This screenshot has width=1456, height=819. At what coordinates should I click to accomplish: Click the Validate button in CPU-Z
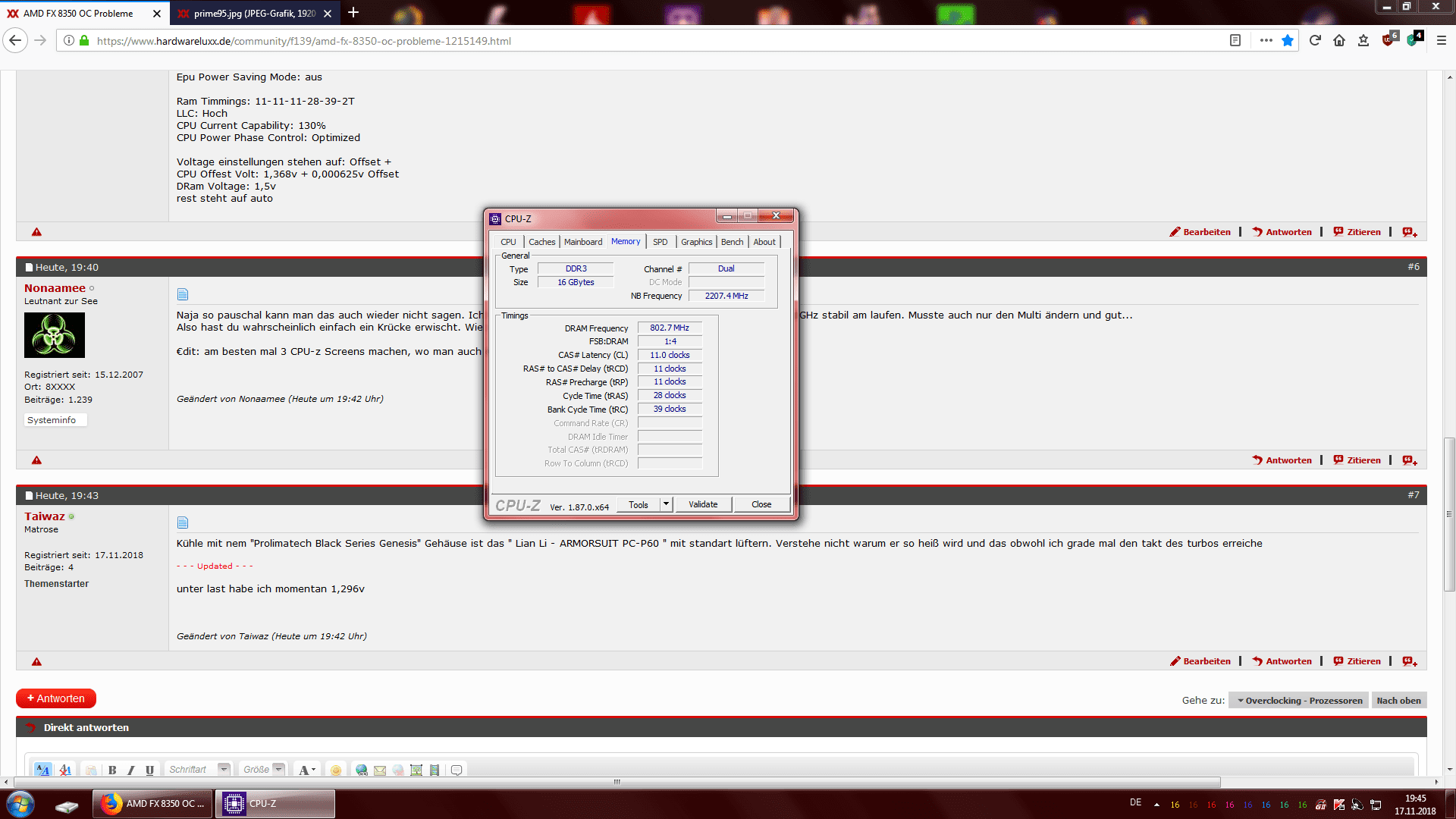(x=703, y=504)
